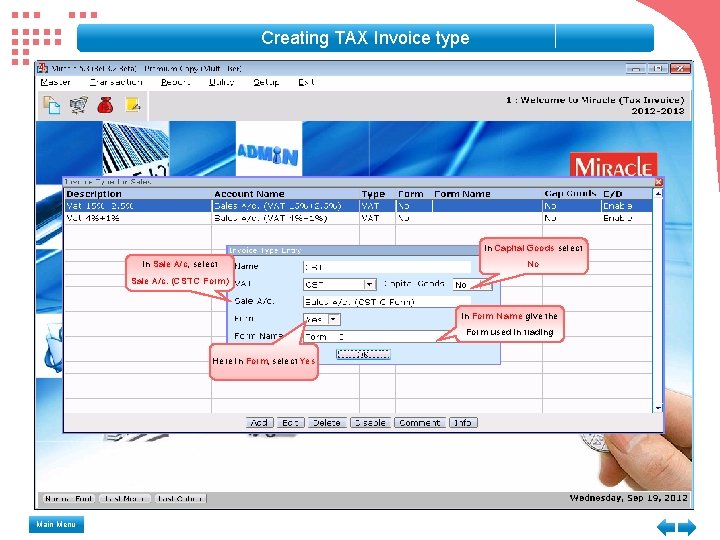Viewport: 720px width, 540px height.
Task: Click Sales A/c. (VAT 4%+1%) account cell
Action: point(285,218)
